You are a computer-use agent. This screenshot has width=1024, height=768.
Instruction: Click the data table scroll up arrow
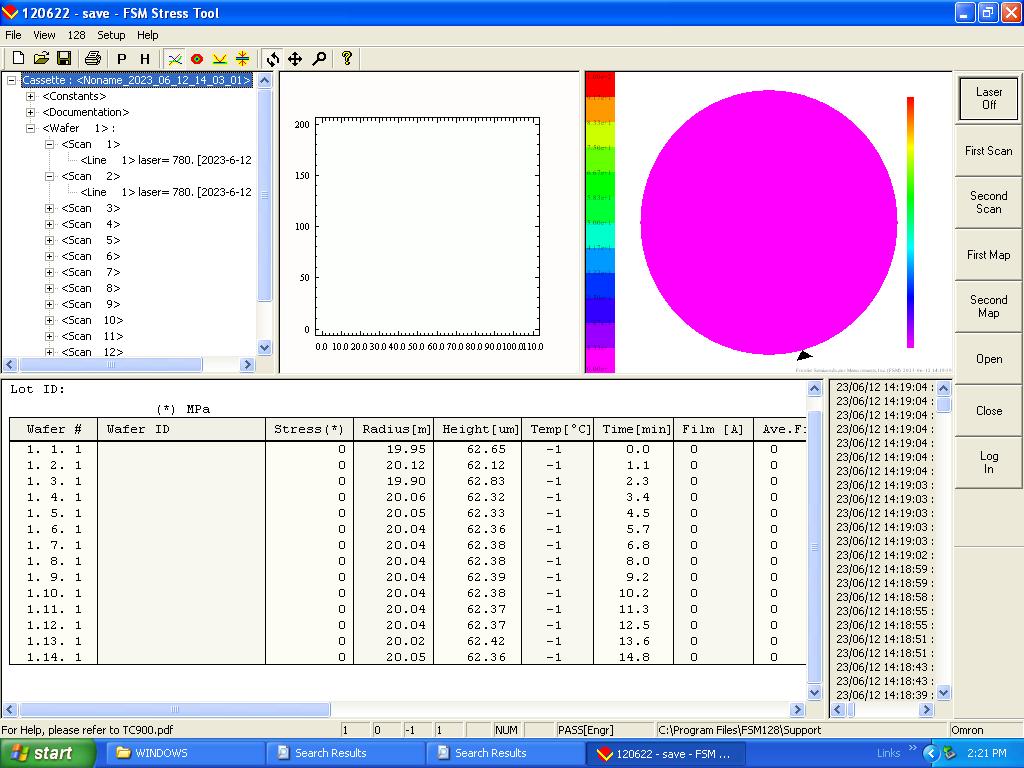pyautogui.click(x=814, y=389)
